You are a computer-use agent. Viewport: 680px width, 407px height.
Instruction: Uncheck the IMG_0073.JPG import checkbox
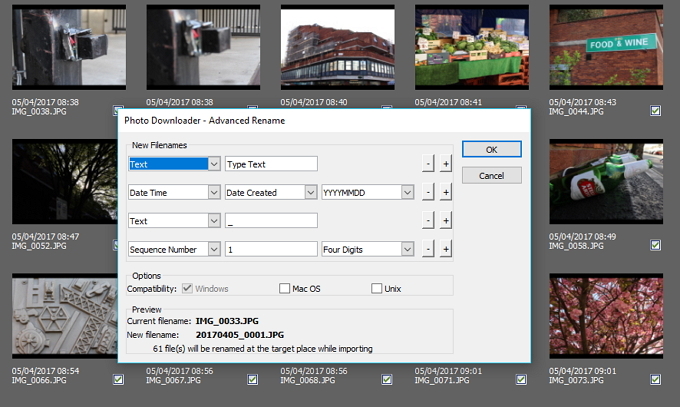click(655, 380)
